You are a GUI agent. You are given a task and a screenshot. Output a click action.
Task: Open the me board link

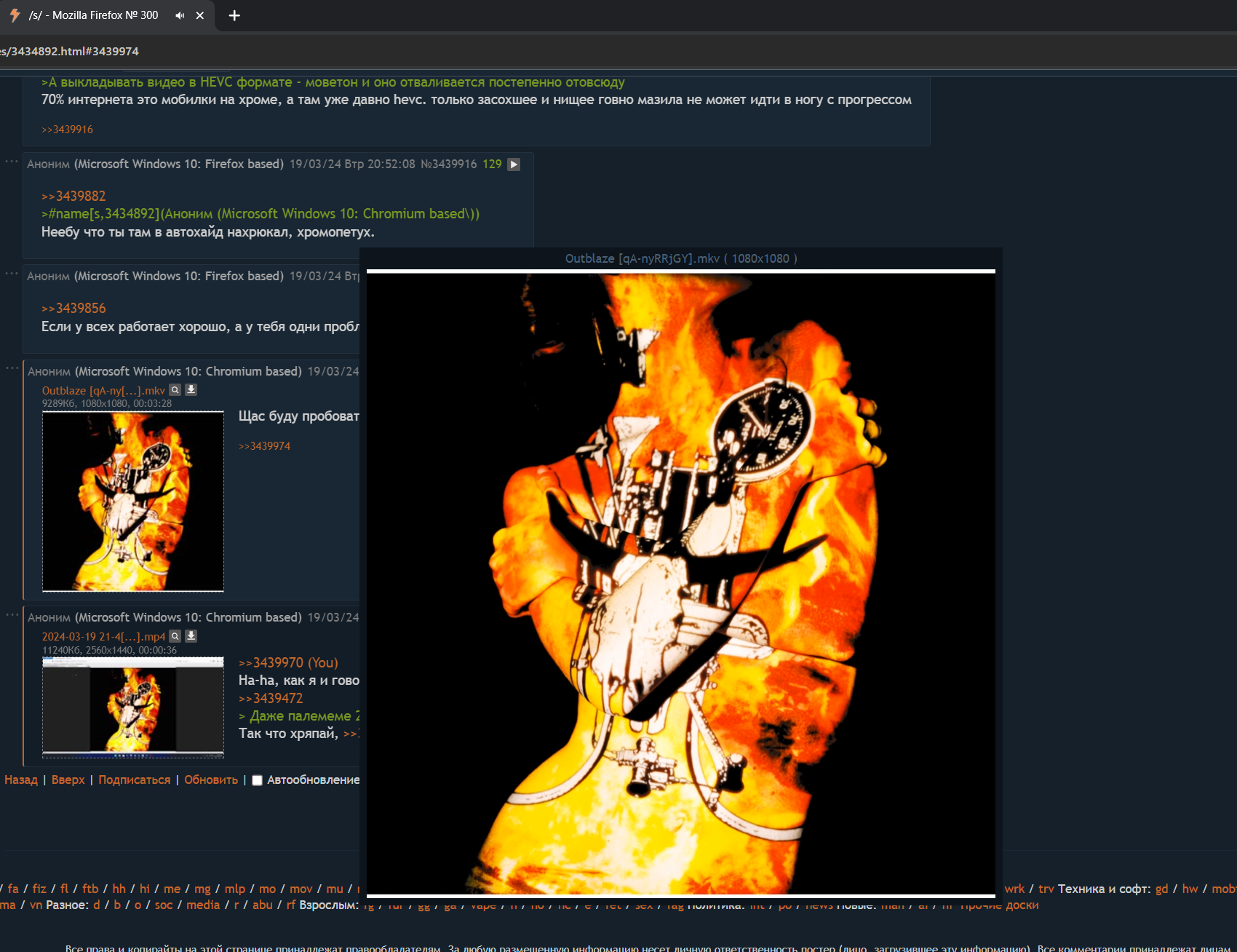[172, 889]
